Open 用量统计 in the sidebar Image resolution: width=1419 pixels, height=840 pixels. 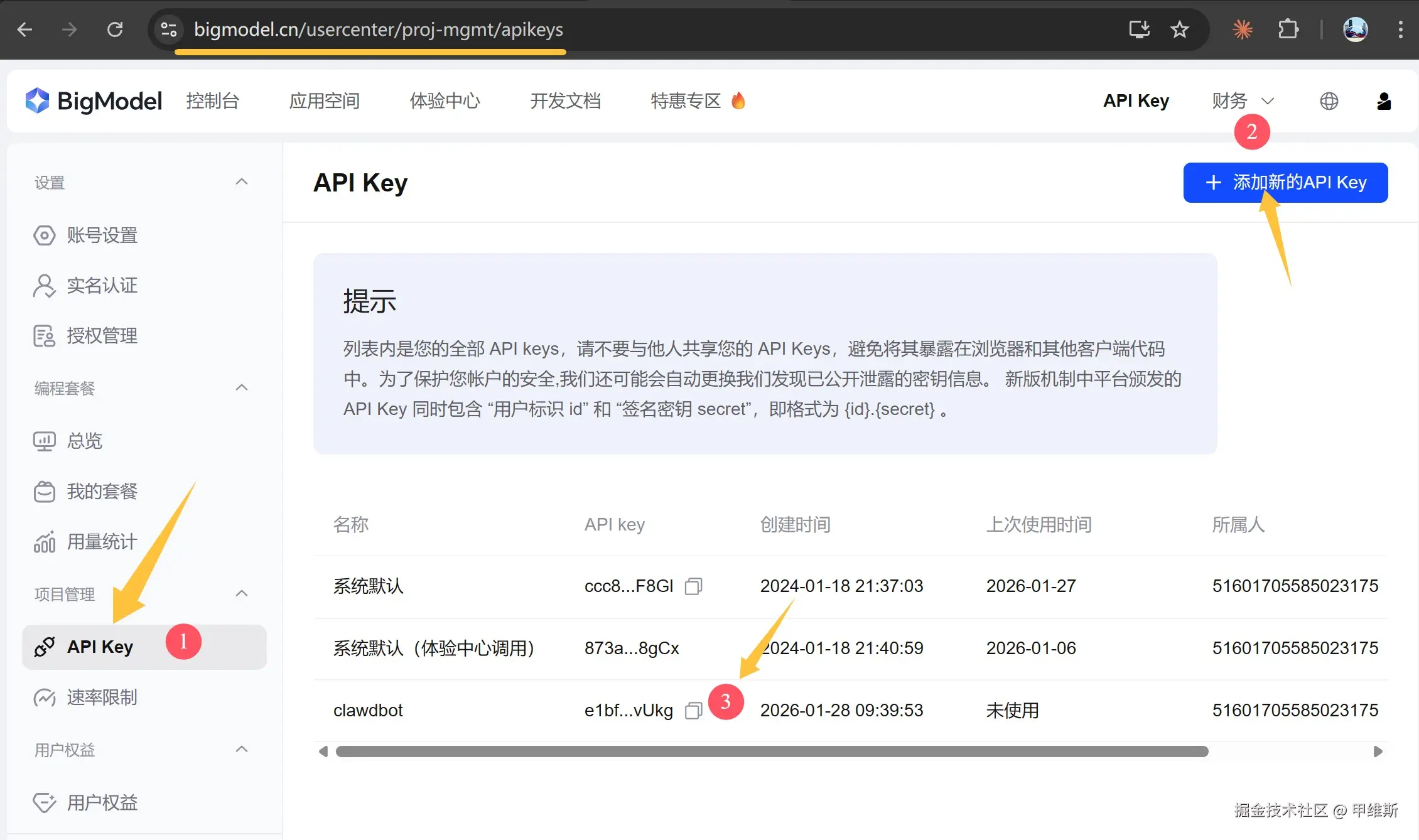102,542
